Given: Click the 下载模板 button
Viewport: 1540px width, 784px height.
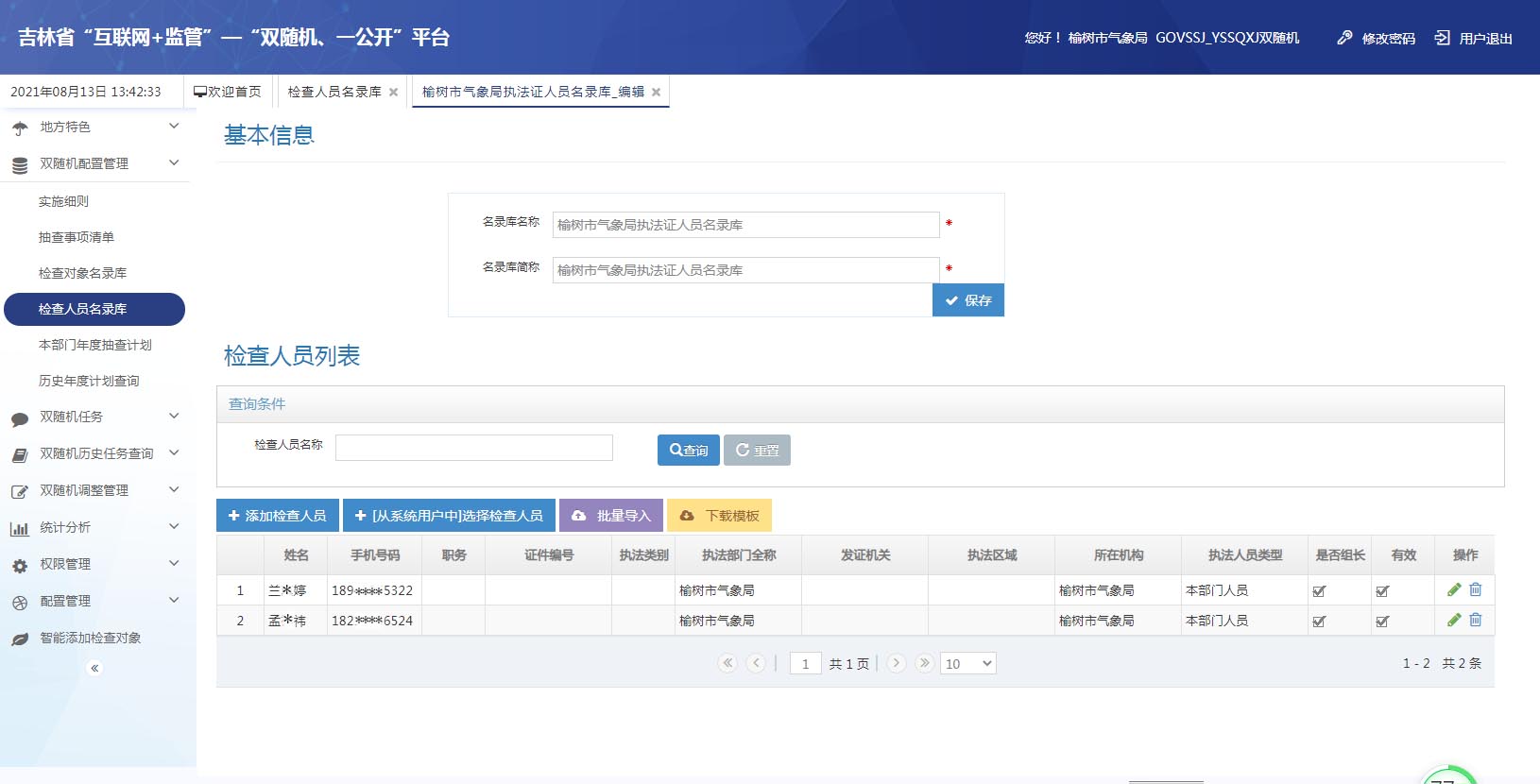Looking at the screenshot, I should [x=719, y=516].
